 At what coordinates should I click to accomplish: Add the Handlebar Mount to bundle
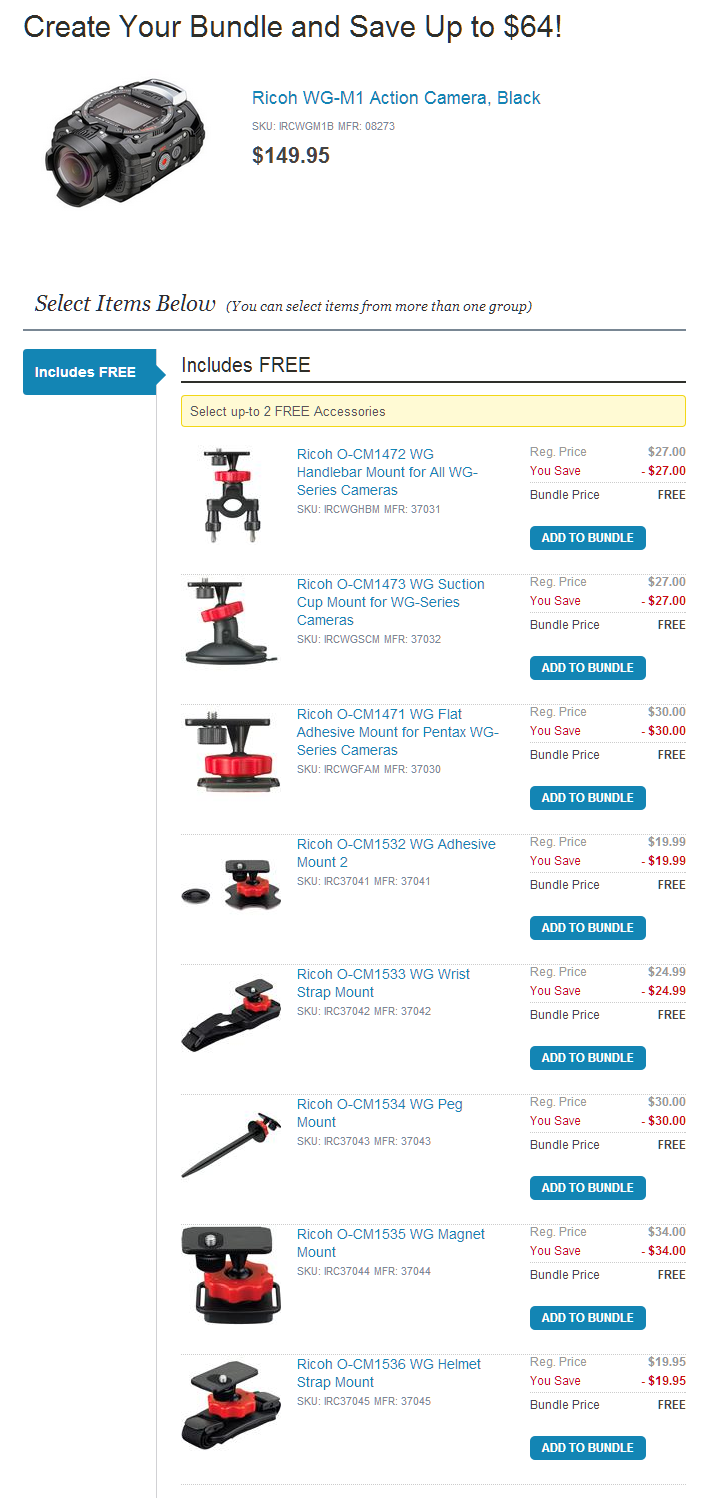click(588, 538)
